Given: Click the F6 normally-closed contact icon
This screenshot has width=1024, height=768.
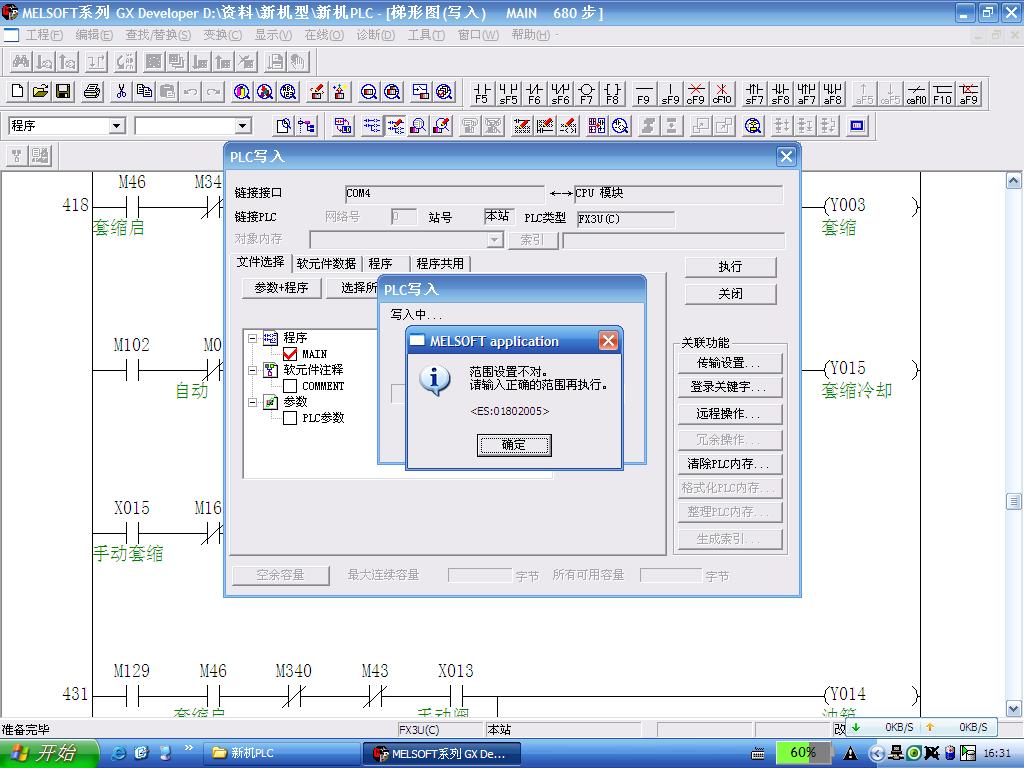Looking at the screenshot, I should click(534, 93).
